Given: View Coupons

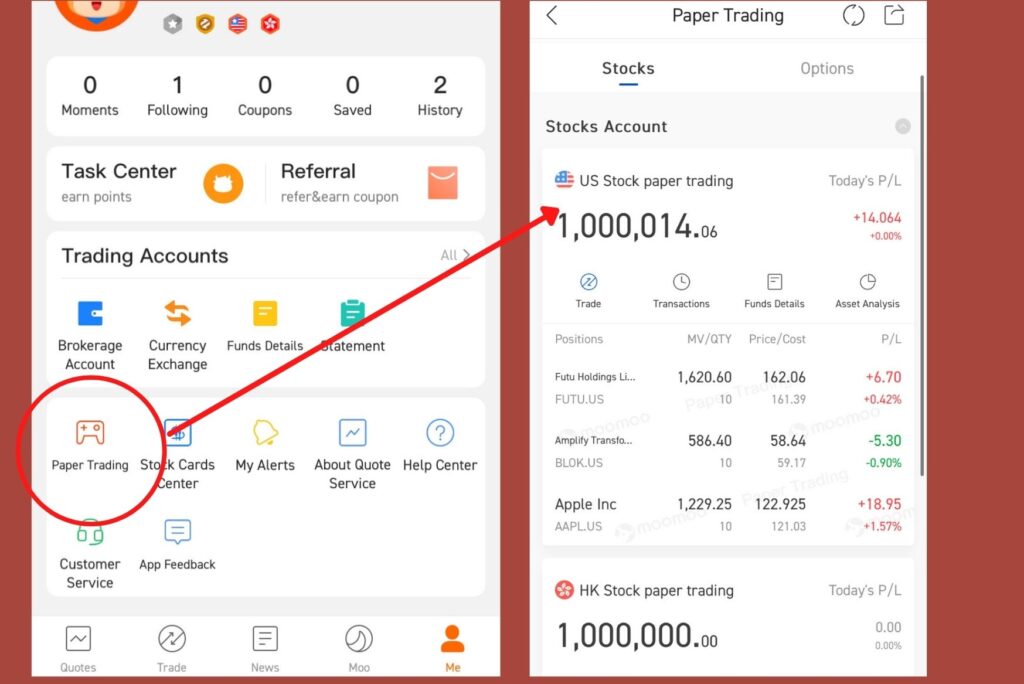Looking at the screenshot, I should point(265,95).
